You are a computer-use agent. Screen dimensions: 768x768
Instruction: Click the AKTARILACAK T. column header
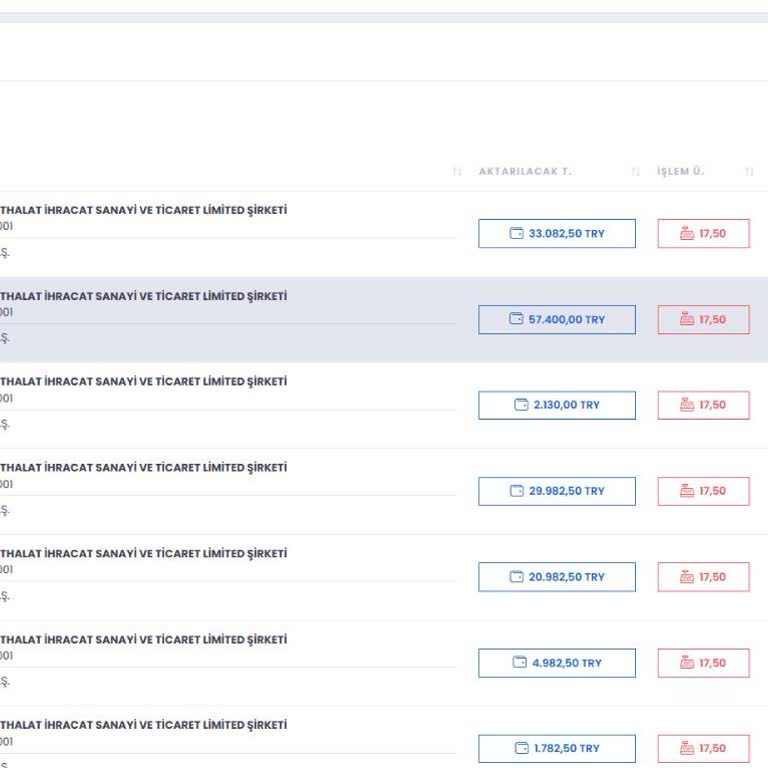(x=525, y=172)
